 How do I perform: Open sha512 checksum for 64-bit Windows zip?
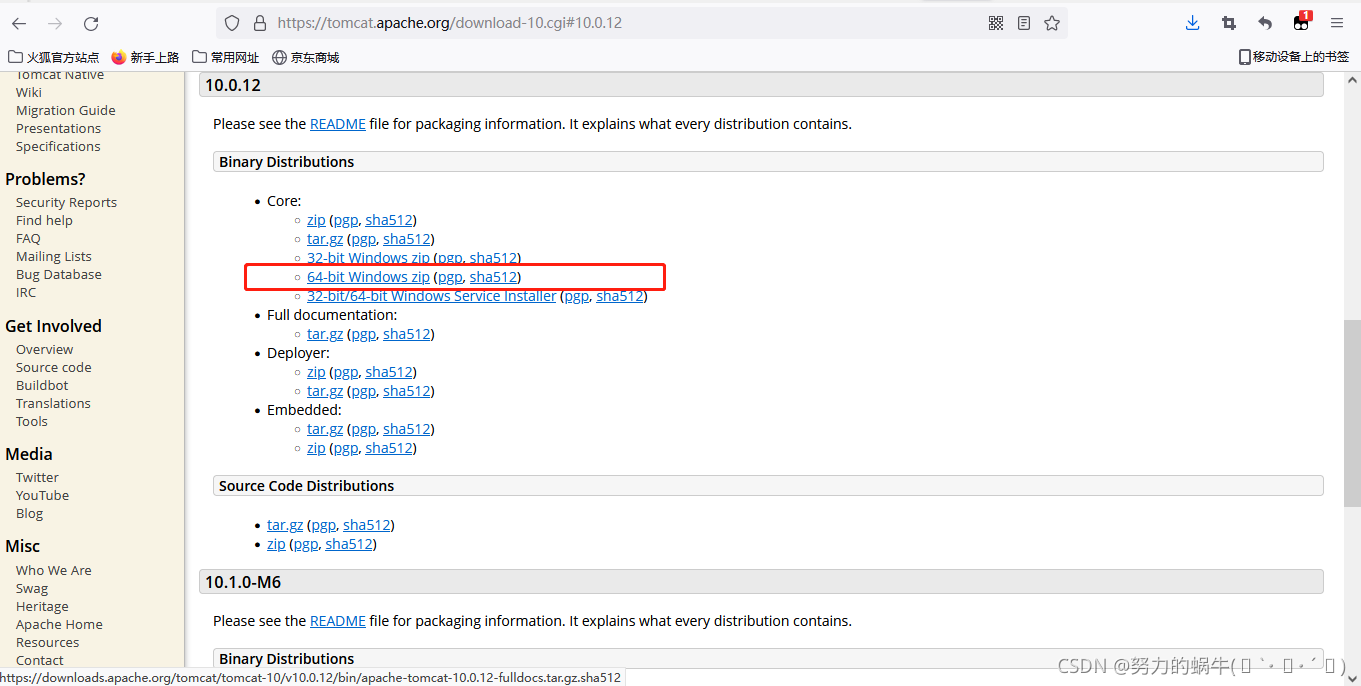tap(493, 277)
